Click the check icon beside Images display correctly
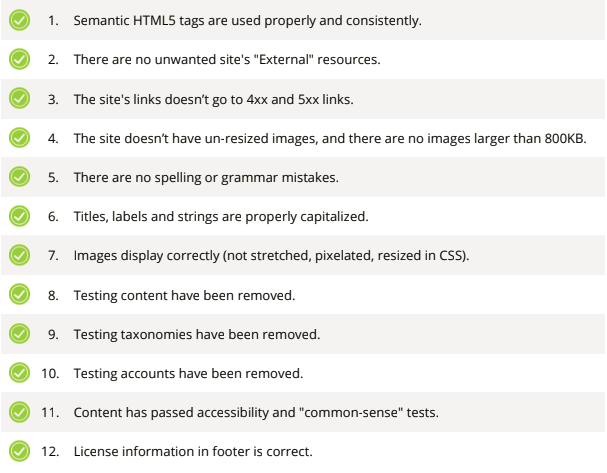The image size is (607, 473). 19,255
